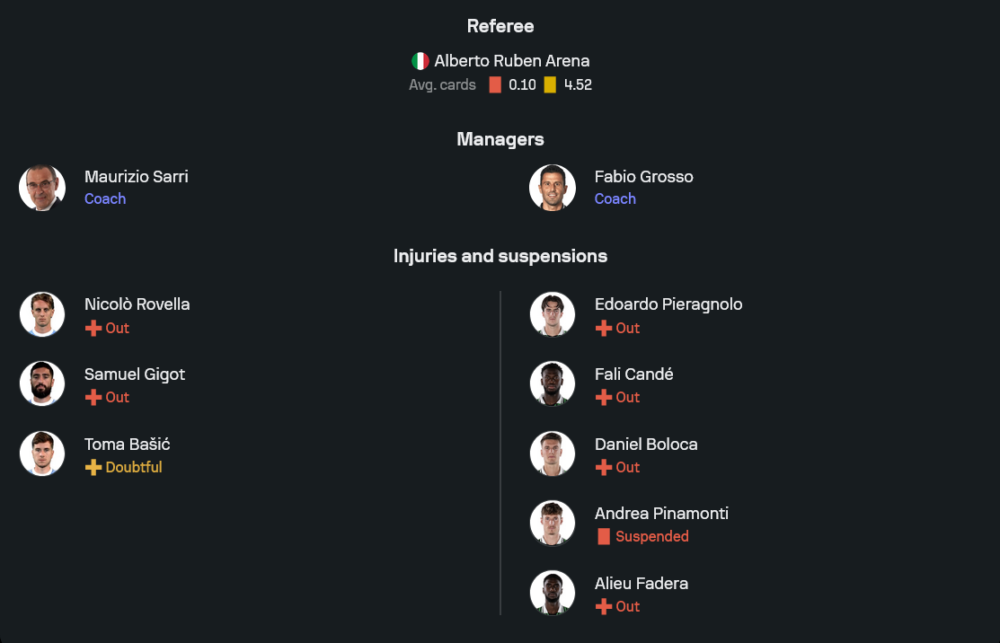Select Edoardo Pieragnolo's player photo
The width and height of the screenshot is (1000, 643).
552,314
